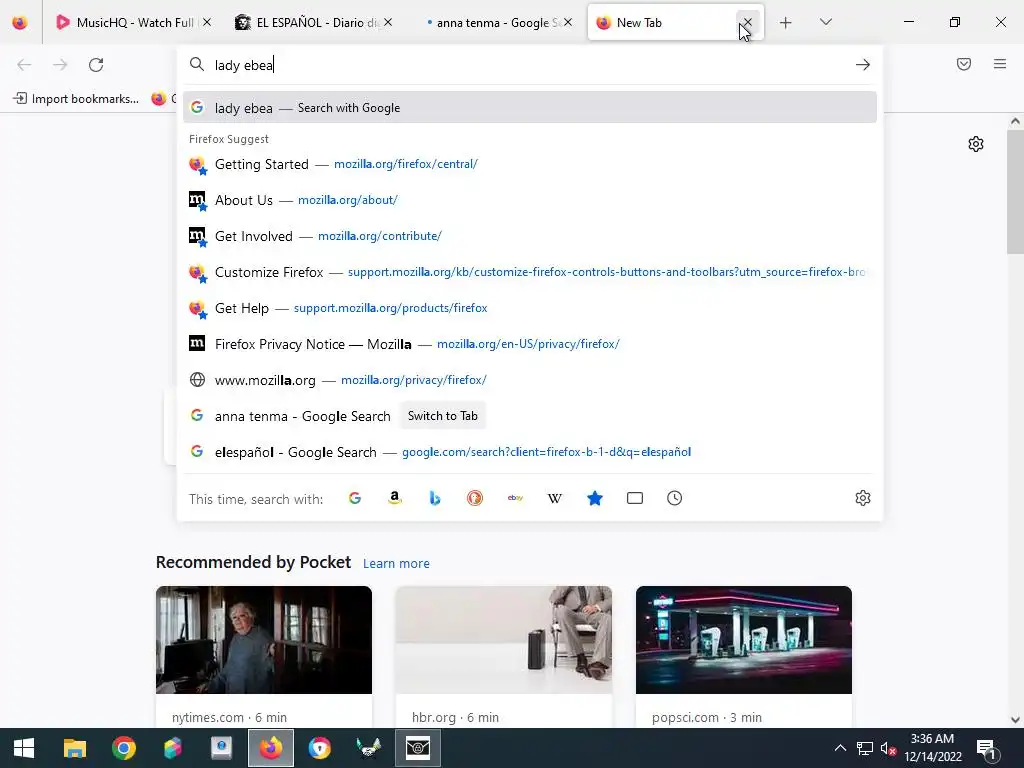Search within open tabs icon
This screenshot has width=1024, height=768.
click(x=635, y=498)
